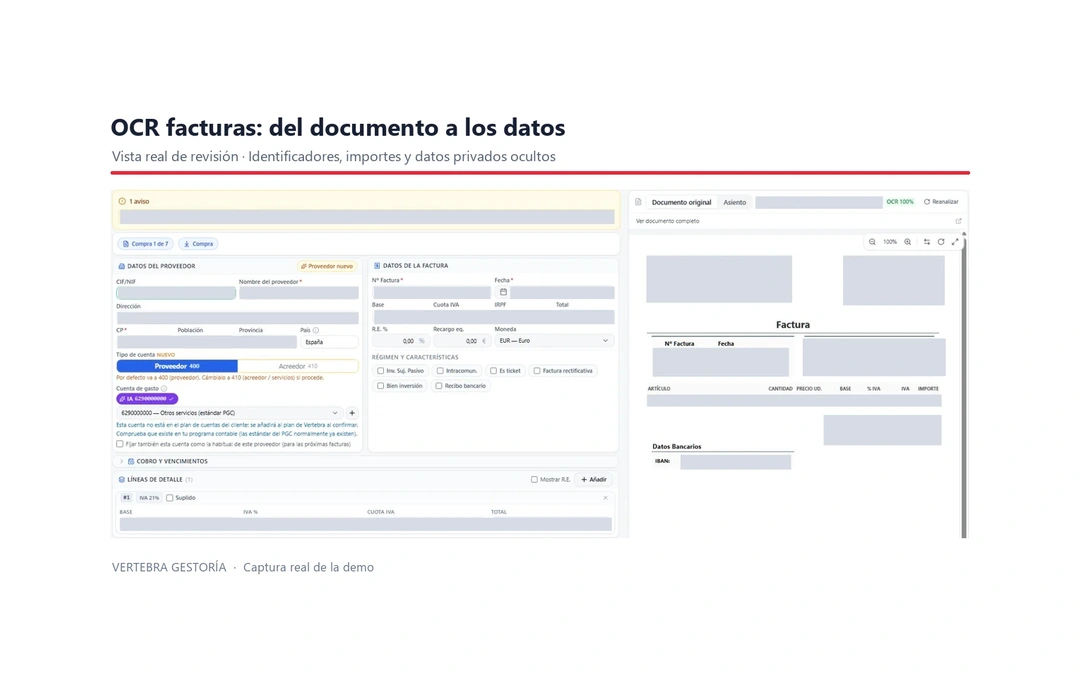Click Compra 1 de 7 pill

tap(145, 244)
